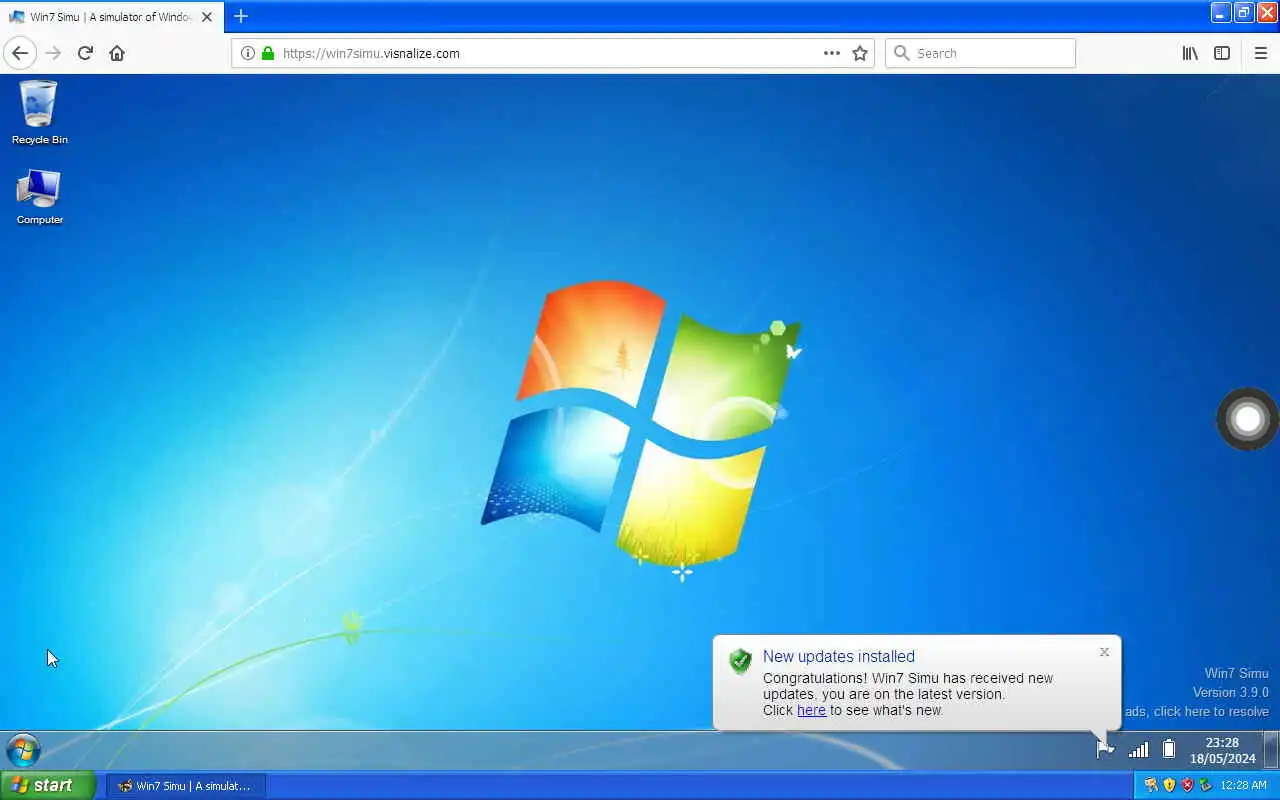Open the network signal bars icon
1280x800 pixels.
[x=1138, y=749]
